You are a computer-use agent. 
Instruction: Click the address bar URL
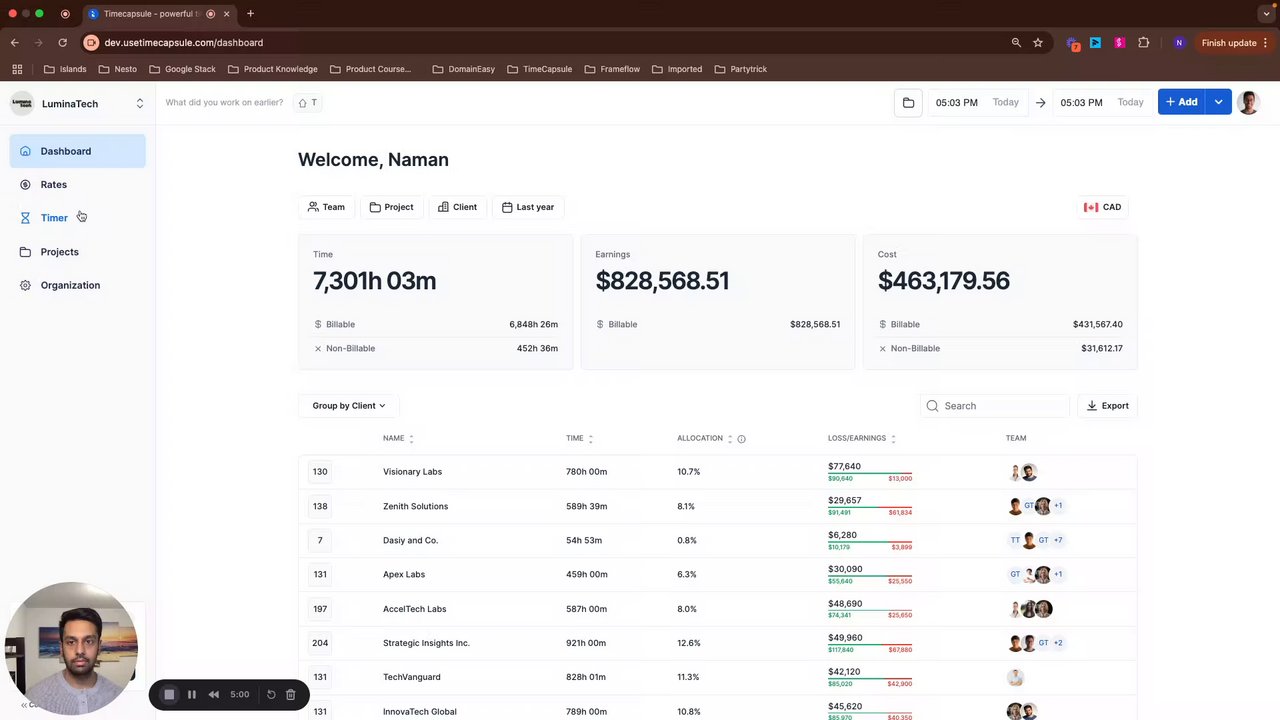click(x=184, y=43)
